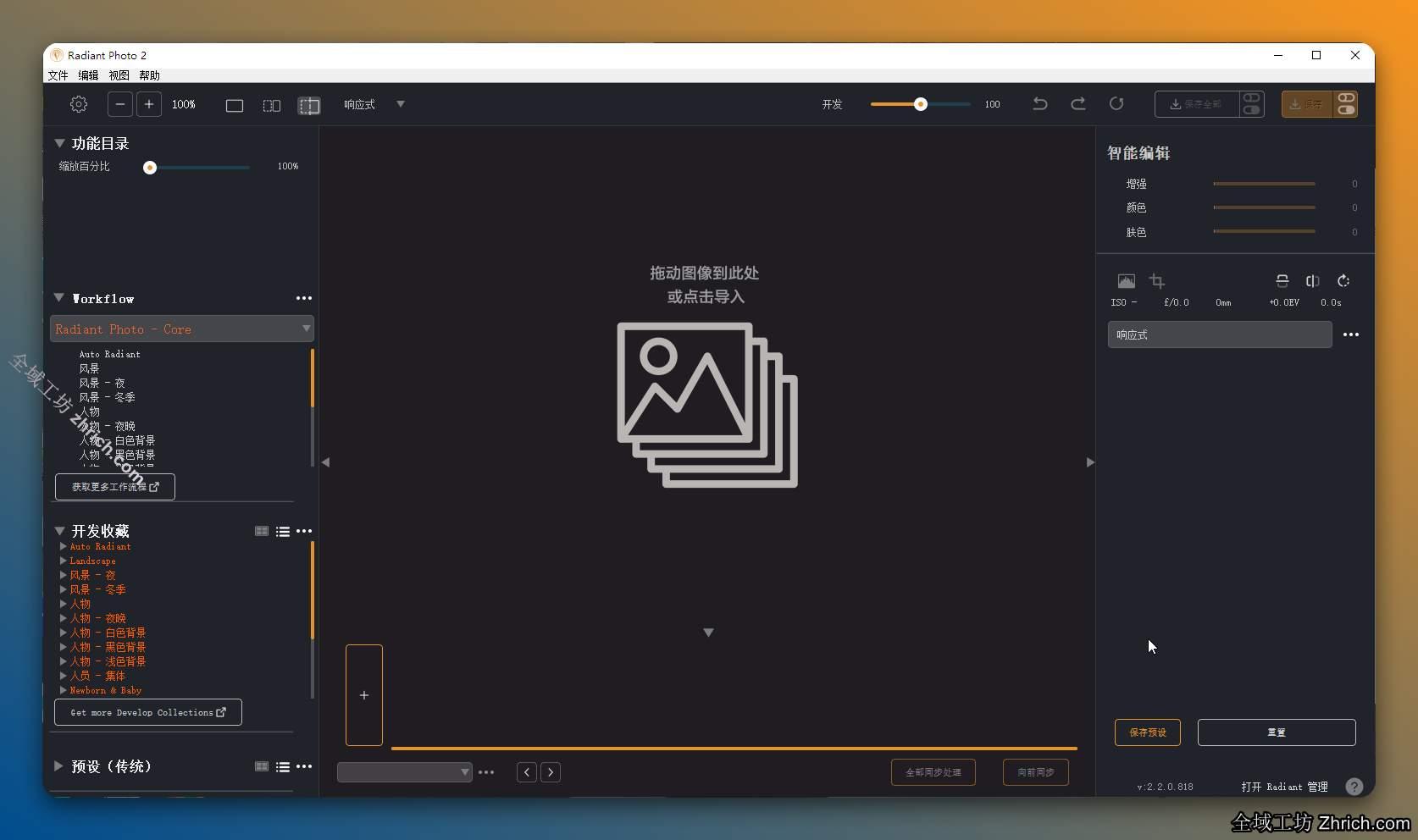The image size is (1418, 840).
Task: Select the crop tool icon
Action: click(x=1157, y=281)
